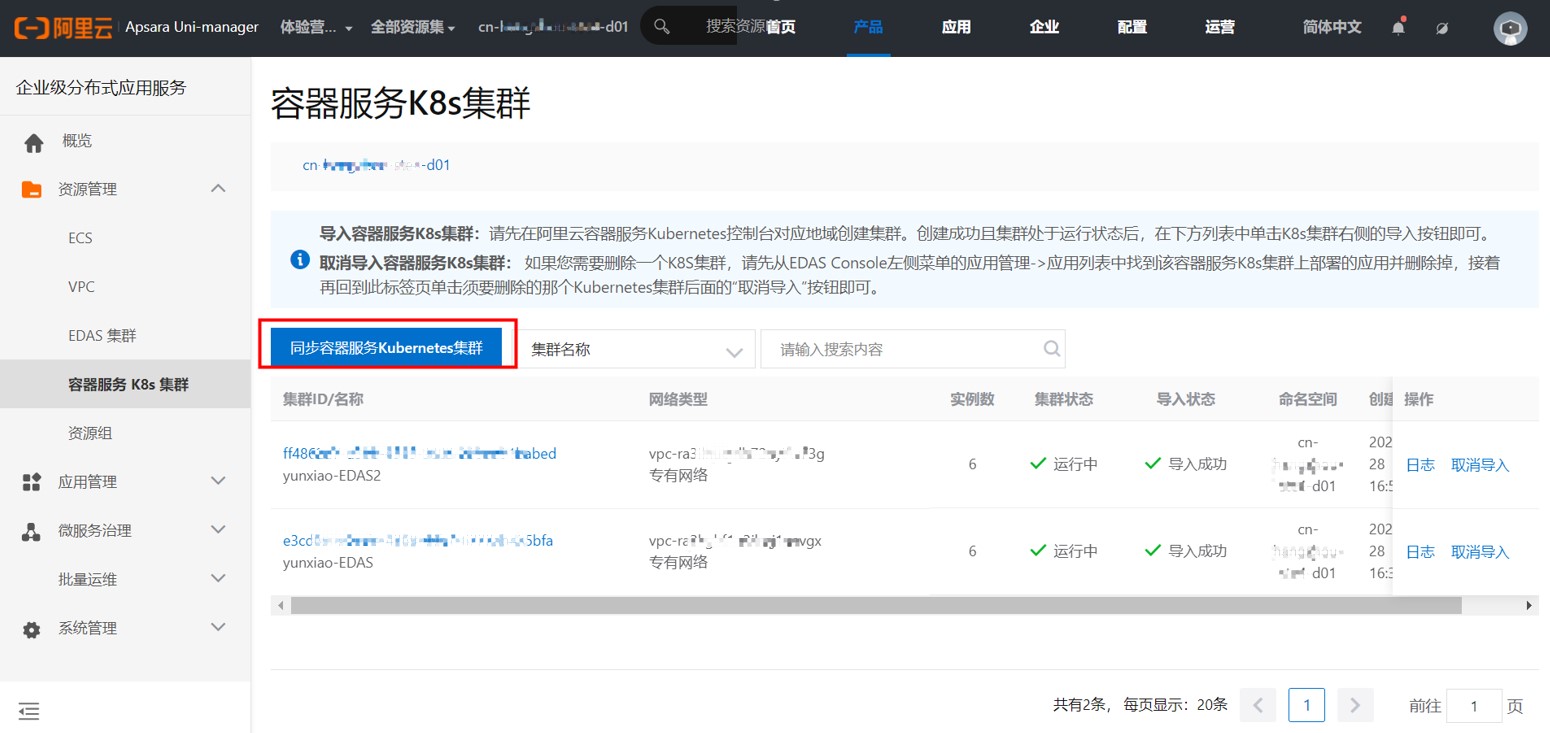Open the 简体中文 language selector
This screenshot has height=733, width=1550.
(x=1332, y=27)
